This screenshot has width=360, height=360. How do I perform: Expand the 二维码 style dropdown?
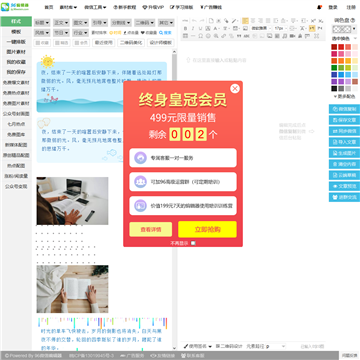[145, 23]
